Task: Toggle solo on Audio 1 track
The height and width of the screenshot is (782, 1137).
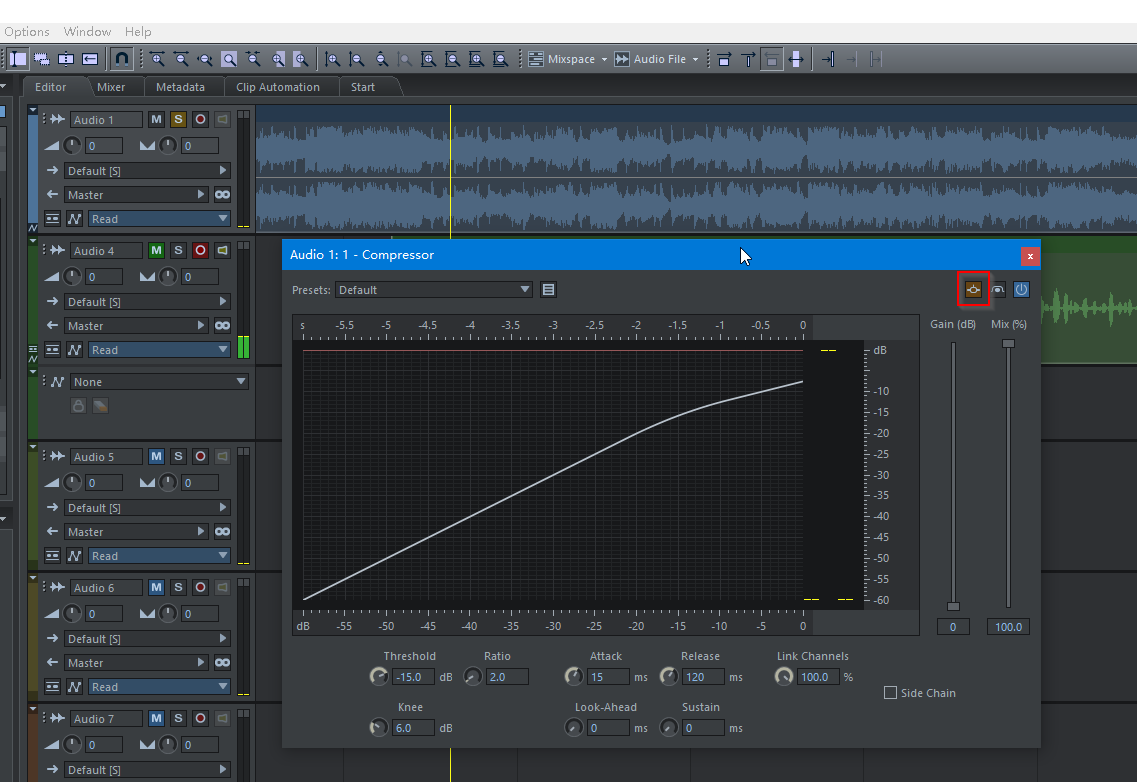Action: 178,120
